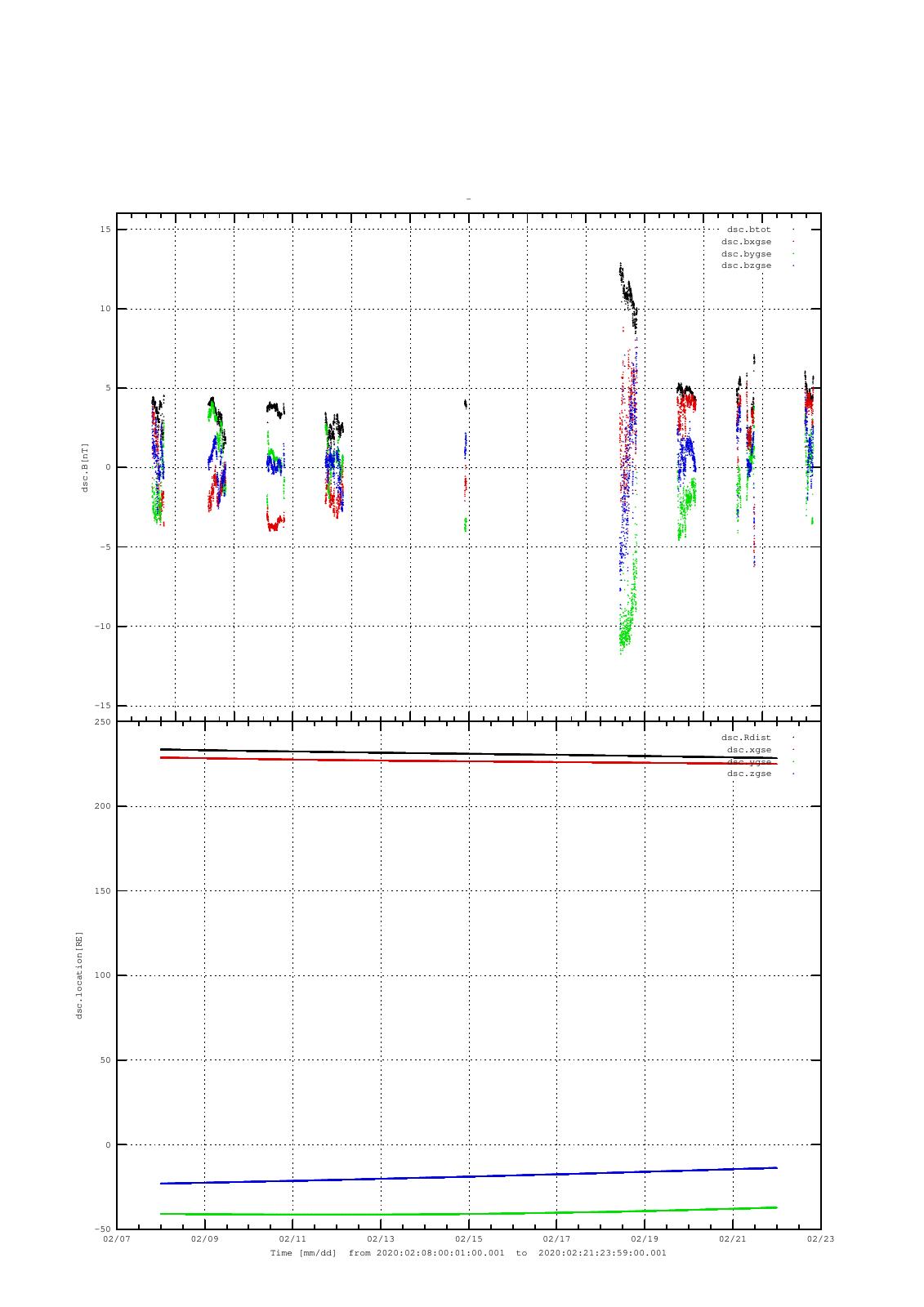Click the green bygse dip near -10 nT
Viewport: 924px width, 1307px height.
[624, 633]
